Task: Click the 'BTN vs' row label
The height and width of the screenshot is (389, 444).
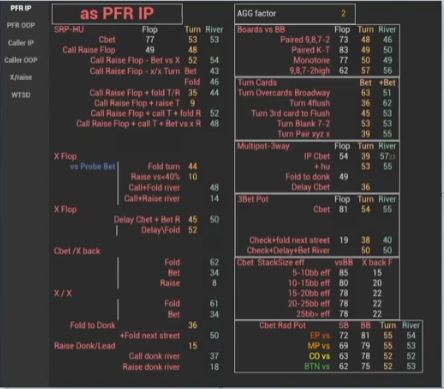Action: 317,366
